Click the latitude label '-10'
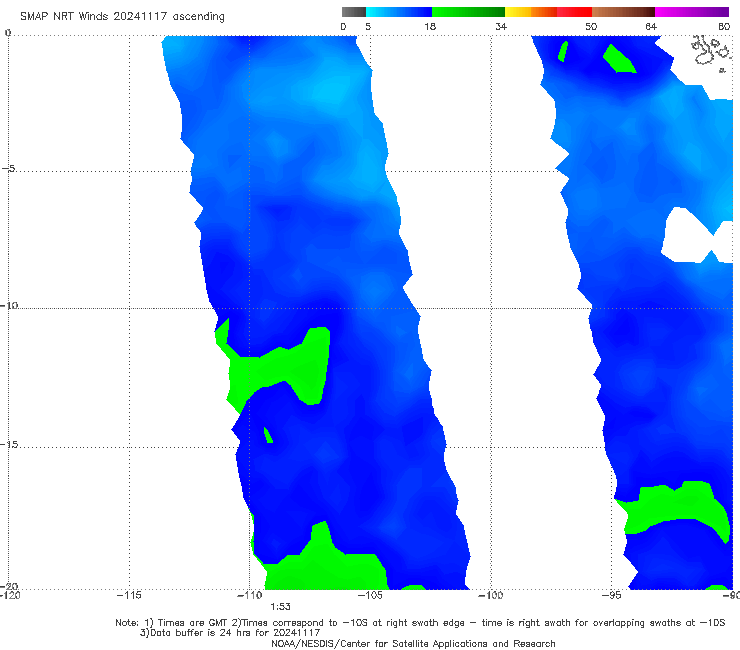The width and height of the screenshot is (740, 650). [9, 305]
